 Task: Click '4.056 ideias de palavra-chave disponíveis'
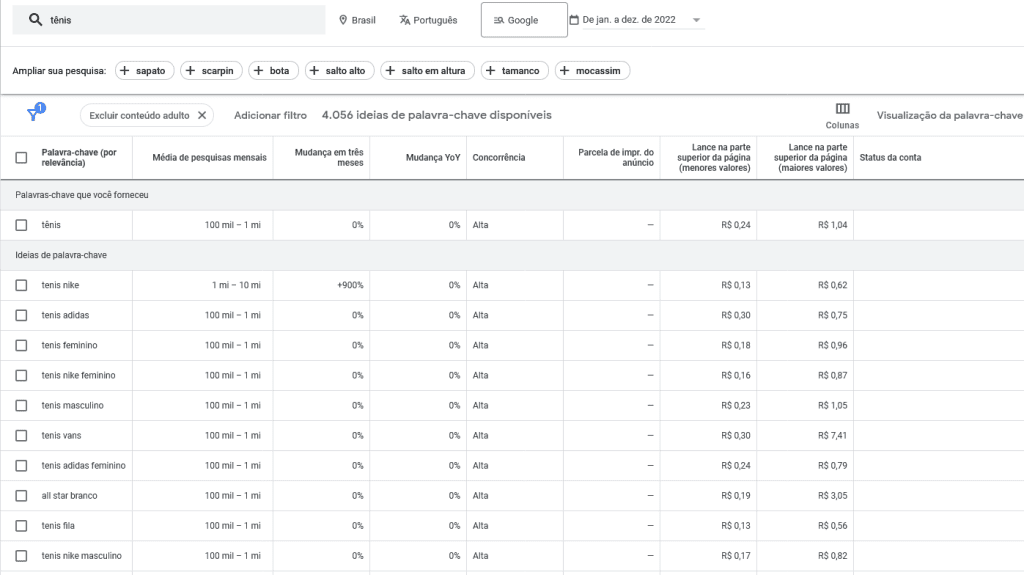436,115
